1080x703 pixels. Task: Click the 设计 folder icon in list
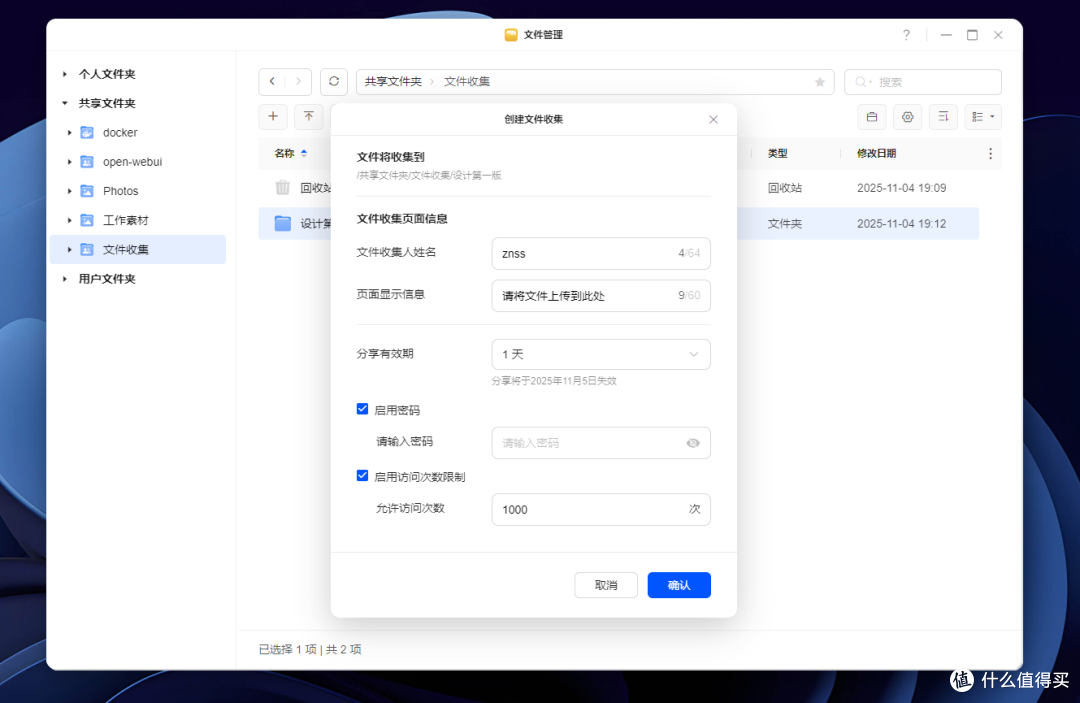tap(282, 223)
